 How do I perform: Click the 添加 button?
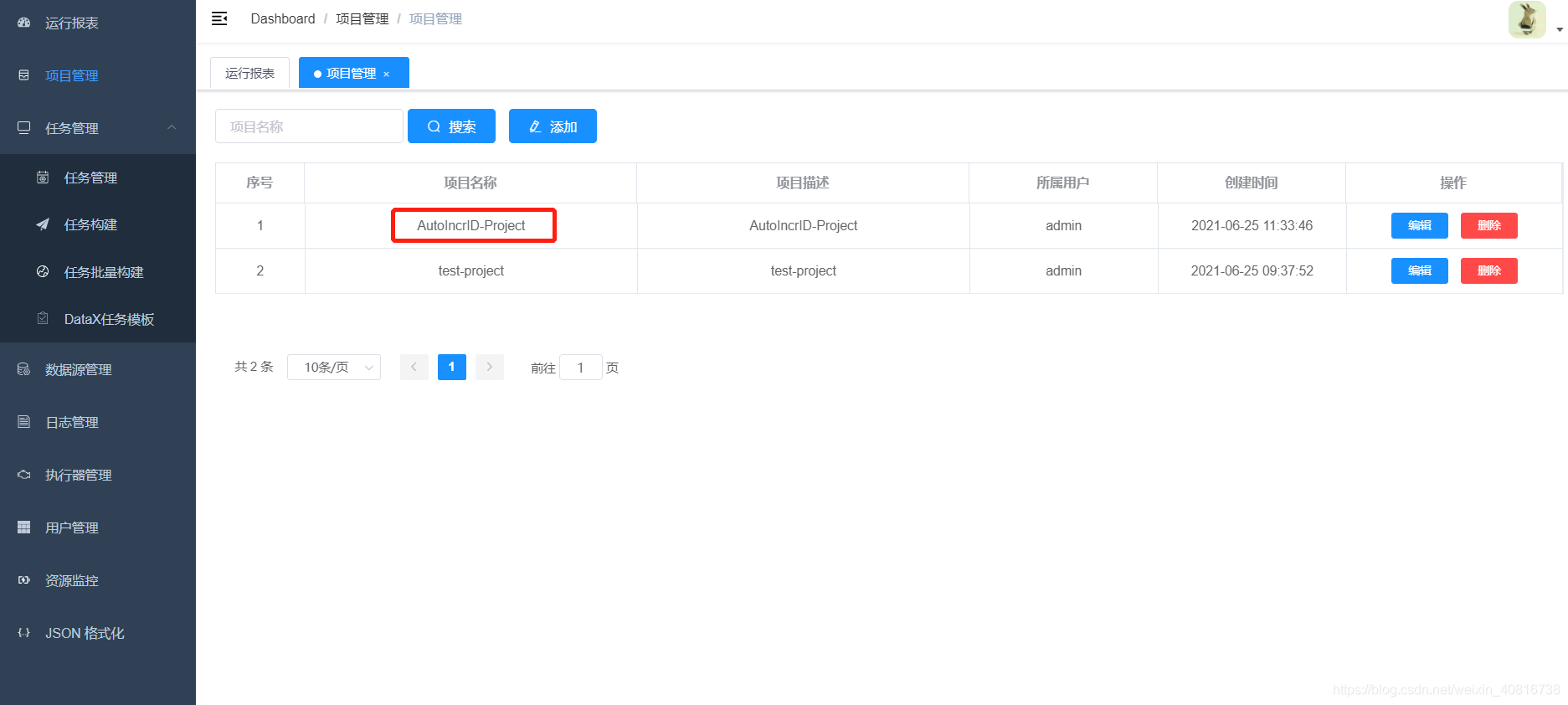(553, 126)
